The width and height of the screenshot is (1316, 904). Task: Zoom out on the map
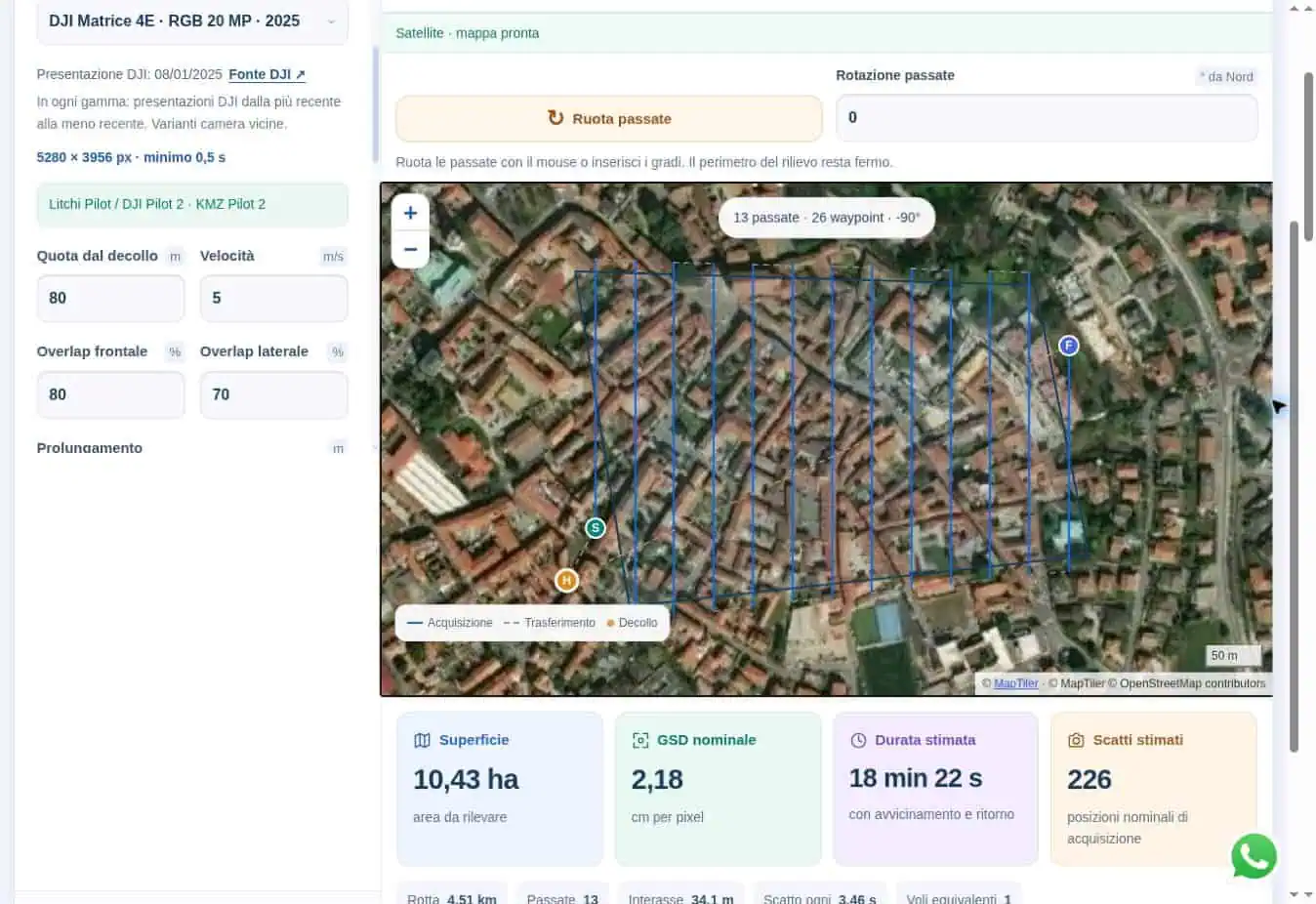[x=411, y=249]
